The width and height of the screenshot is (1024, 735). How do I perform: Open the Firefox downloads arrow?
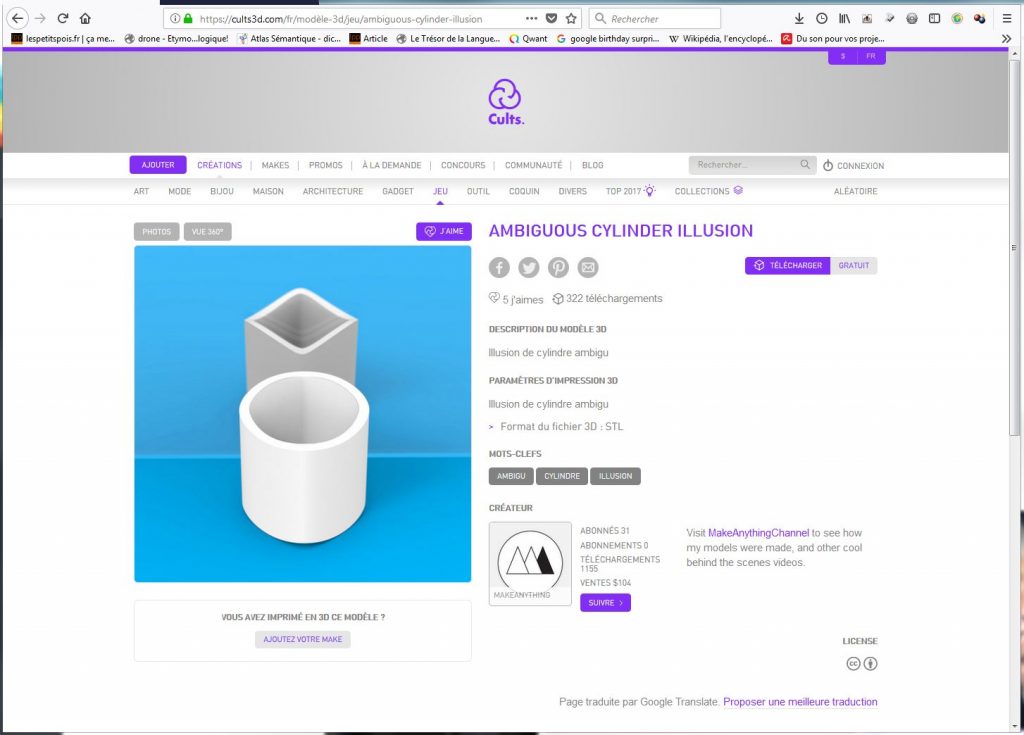(x=799, y=18)
